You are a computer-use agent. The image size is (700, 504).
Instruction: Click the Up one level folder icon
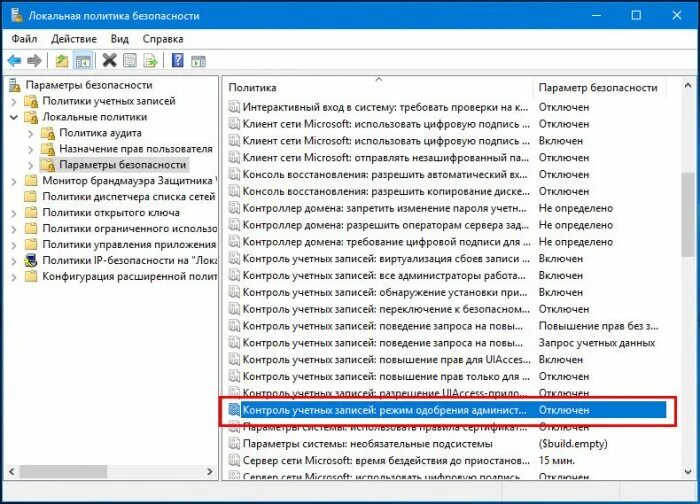coord(62,60)
